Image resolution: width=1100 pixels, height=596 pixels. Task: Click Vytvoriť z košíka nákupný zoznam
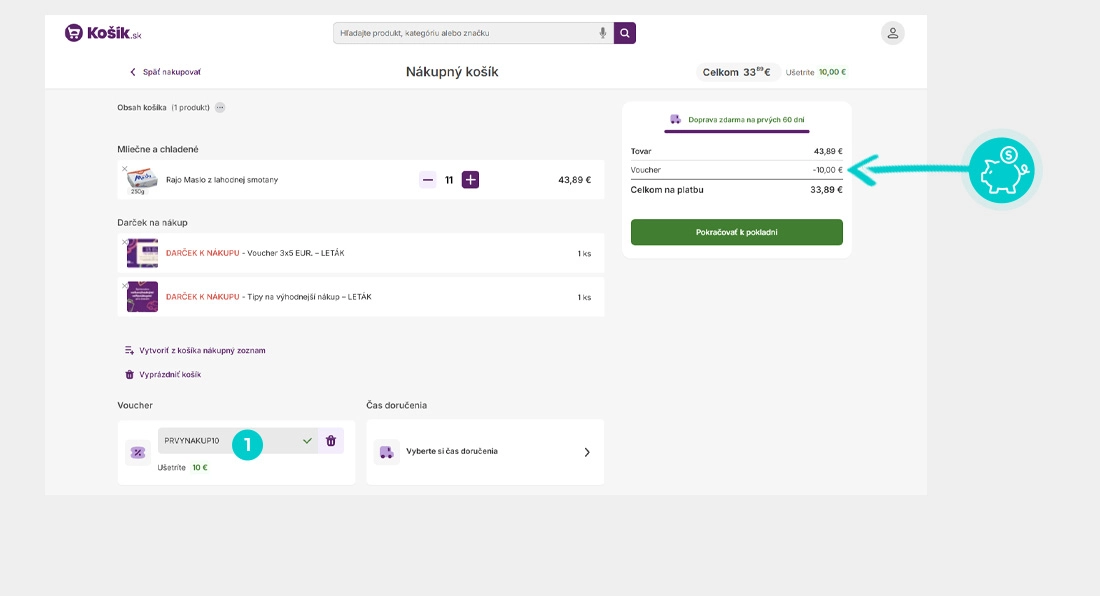pyautogui.click(x=195, y=351)
